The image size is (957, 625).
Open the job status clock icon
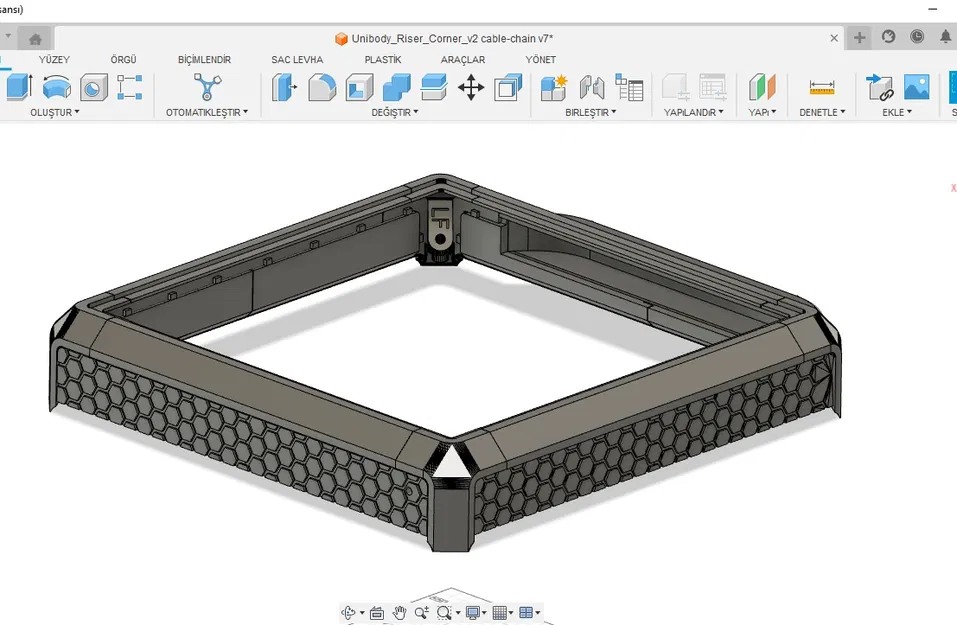point(917,37)
